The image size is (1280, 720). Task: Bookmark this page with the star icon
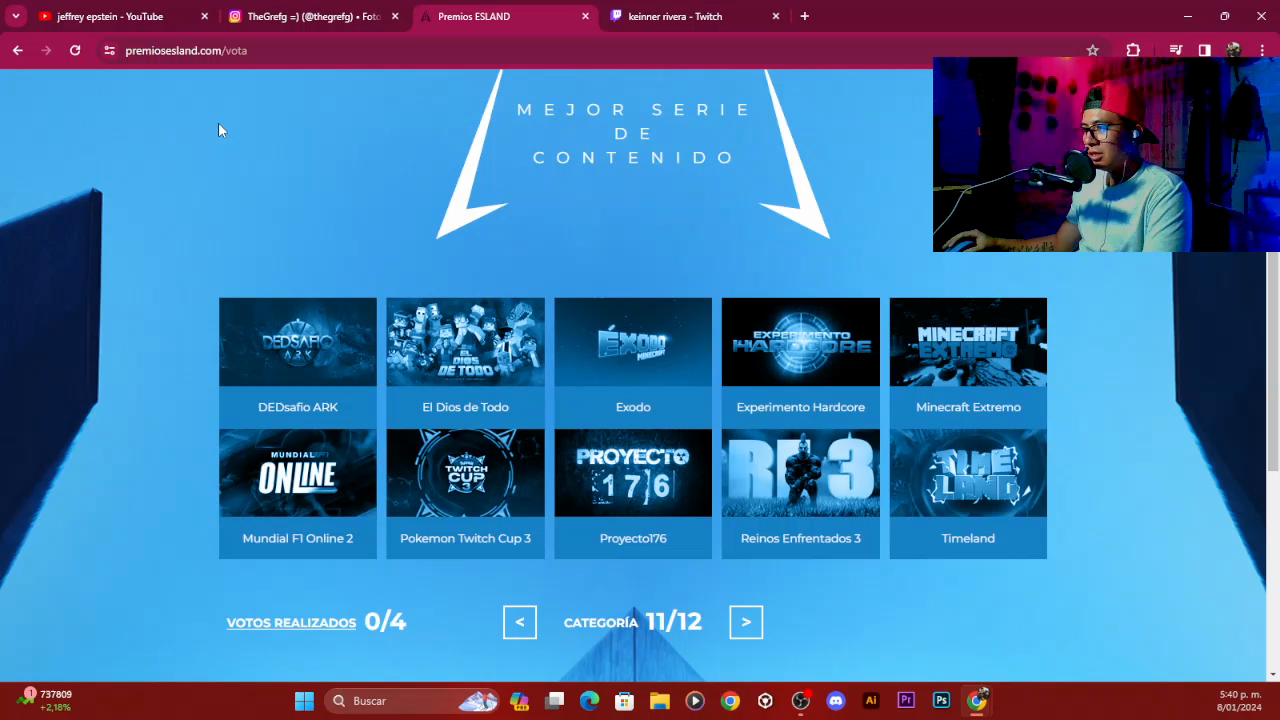(x=1093, y=50)
